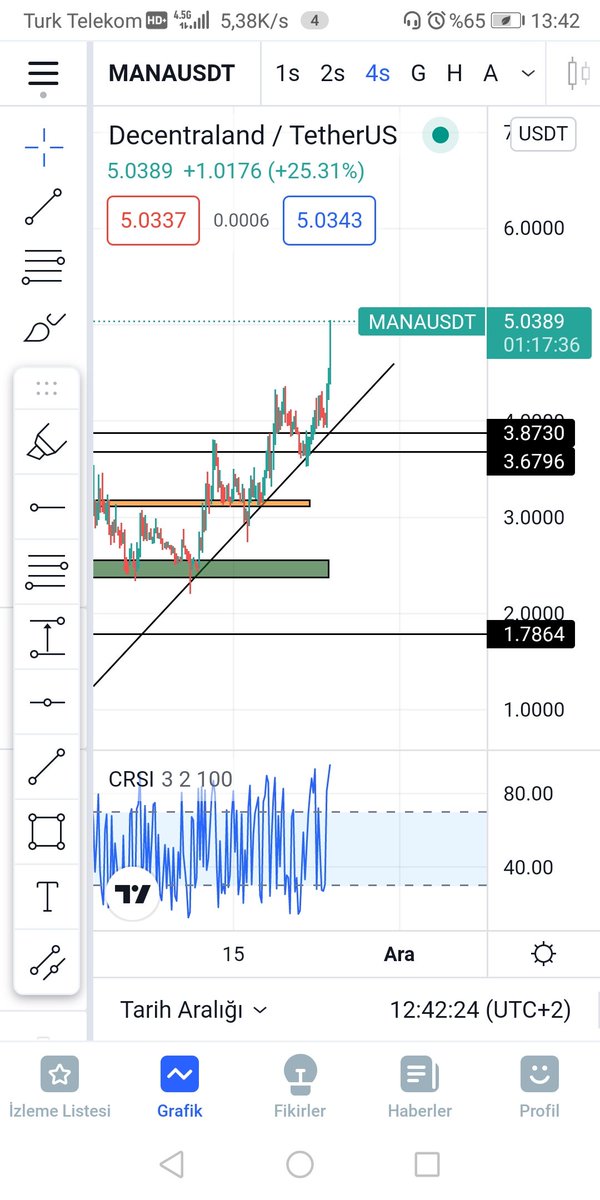Open the hamburger main menu

click(x=43, y=73)
